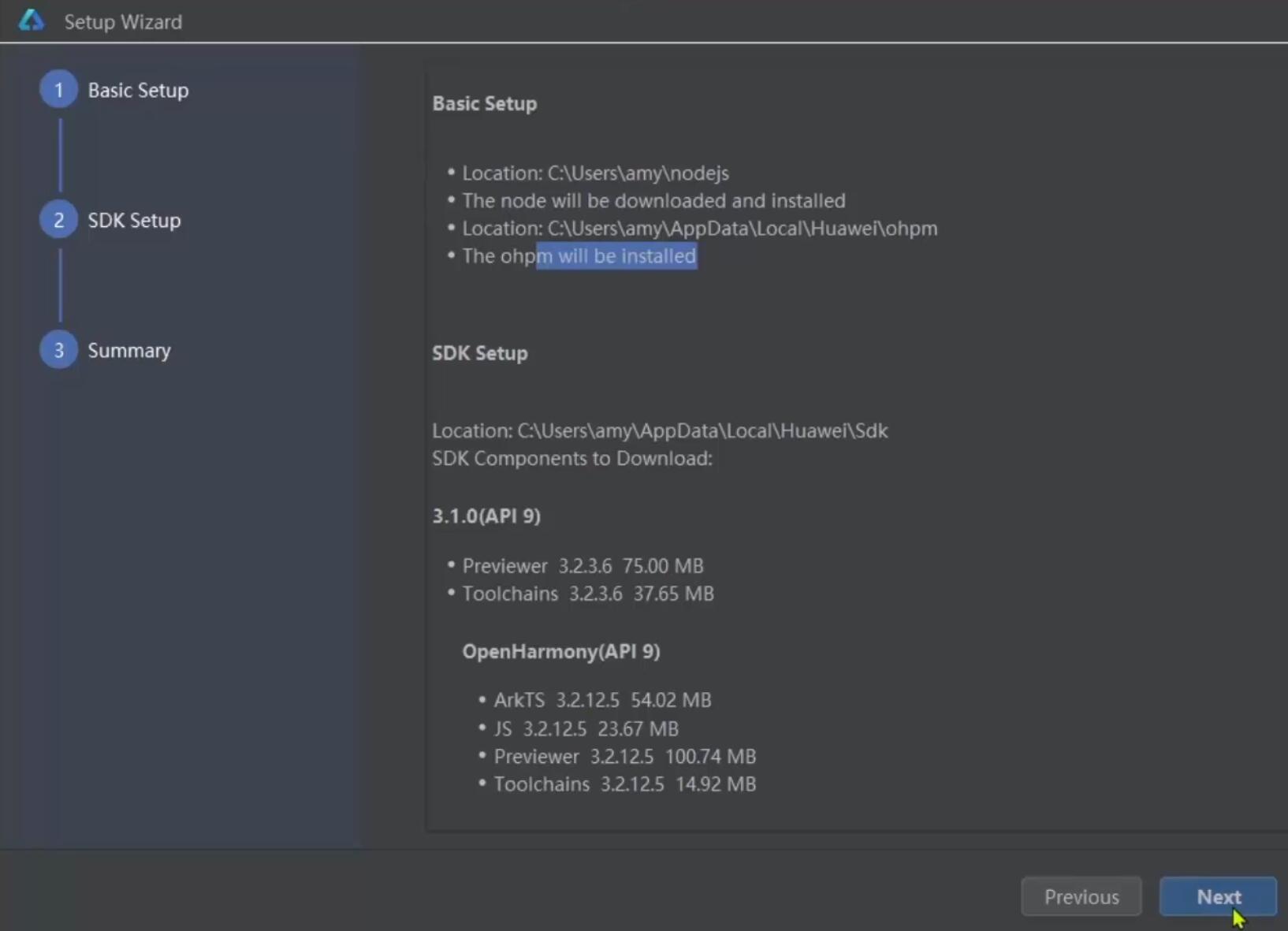Click Previewer 3.2.3.6 75.00 MB entry
The height and width of the screenshot is (931, 1288).
pyautogui.click(x=583, y=565)
